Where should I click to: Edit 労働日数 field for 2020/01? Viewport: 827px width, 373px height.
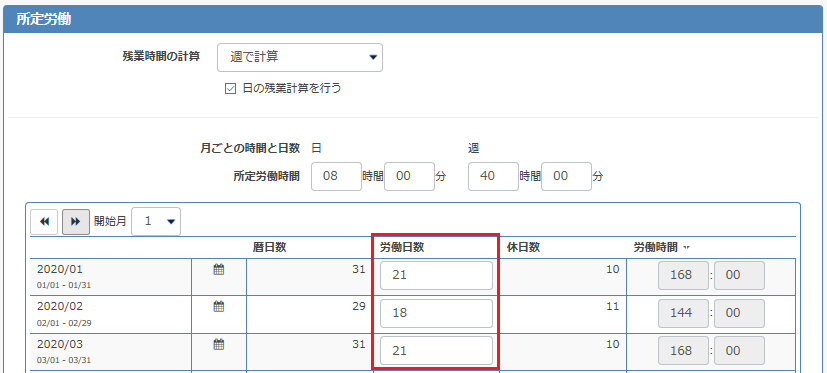click(436, 275)
